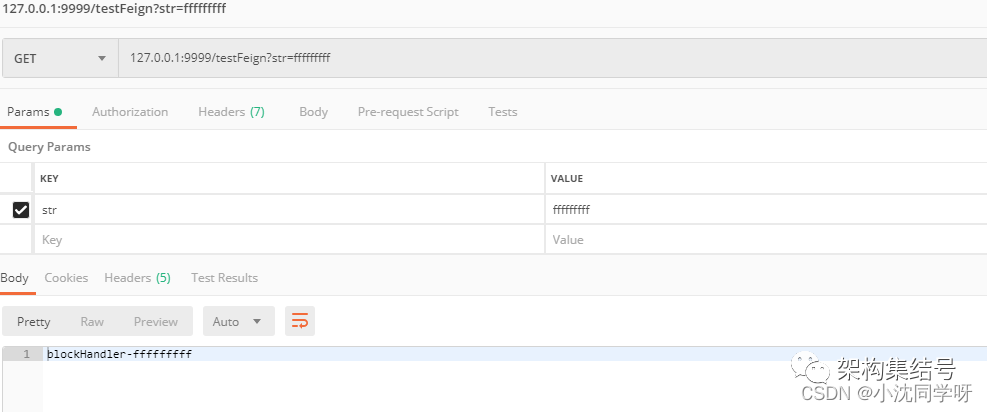Show the response Cookies tab

click(x=66, y=278)
